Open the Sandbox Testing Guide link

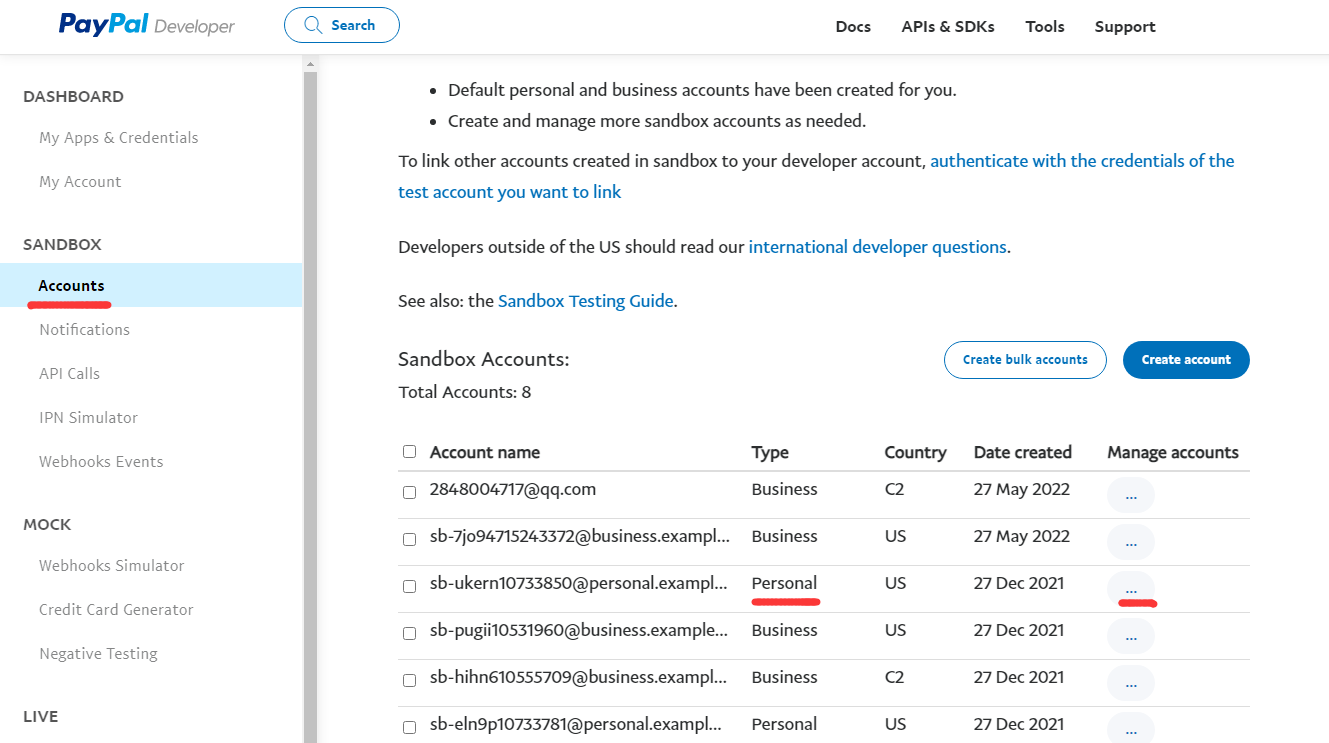585,301
